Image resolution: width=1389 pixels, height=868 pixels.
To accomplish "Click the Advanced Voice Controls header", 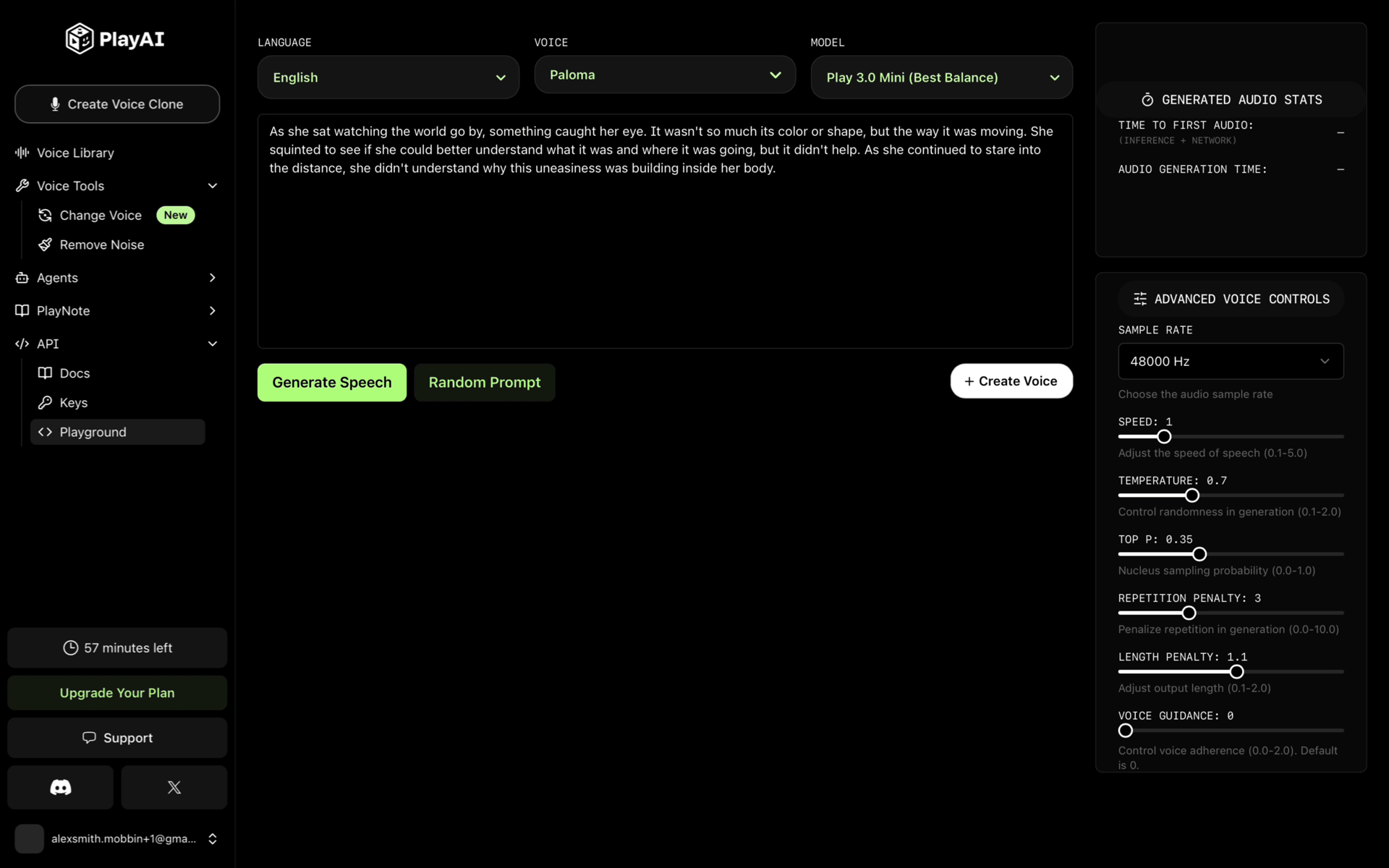I will pyautogui.click(x=1231, y=299).
